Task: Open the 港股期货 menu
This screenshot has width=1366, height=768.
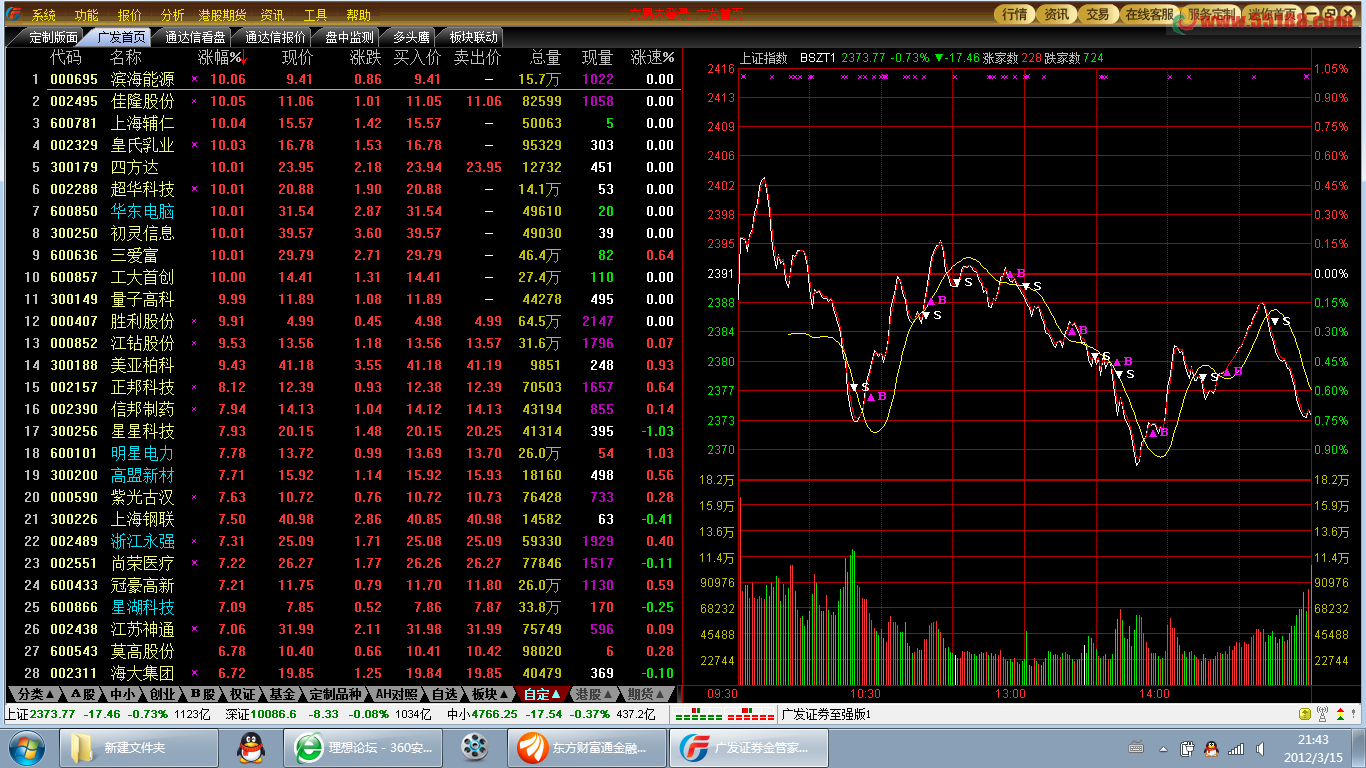Action: [222, 15]
